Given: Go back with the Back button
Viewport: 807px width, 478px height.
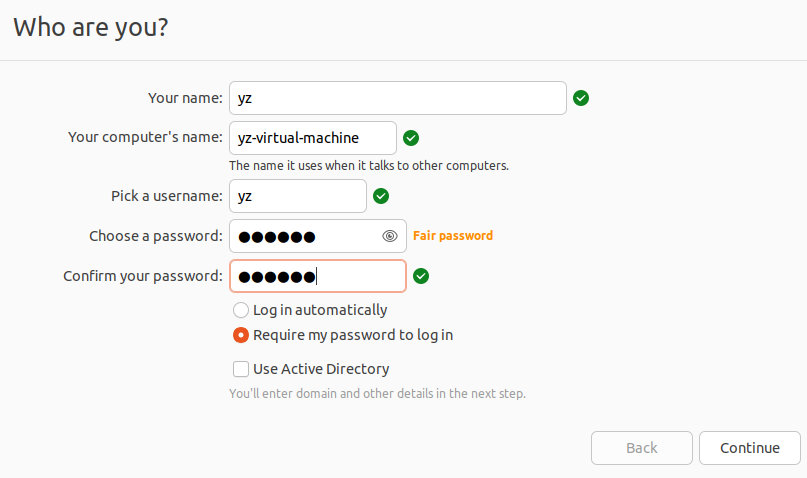Looking at the screenshot, I should click(x=641, y=448).
